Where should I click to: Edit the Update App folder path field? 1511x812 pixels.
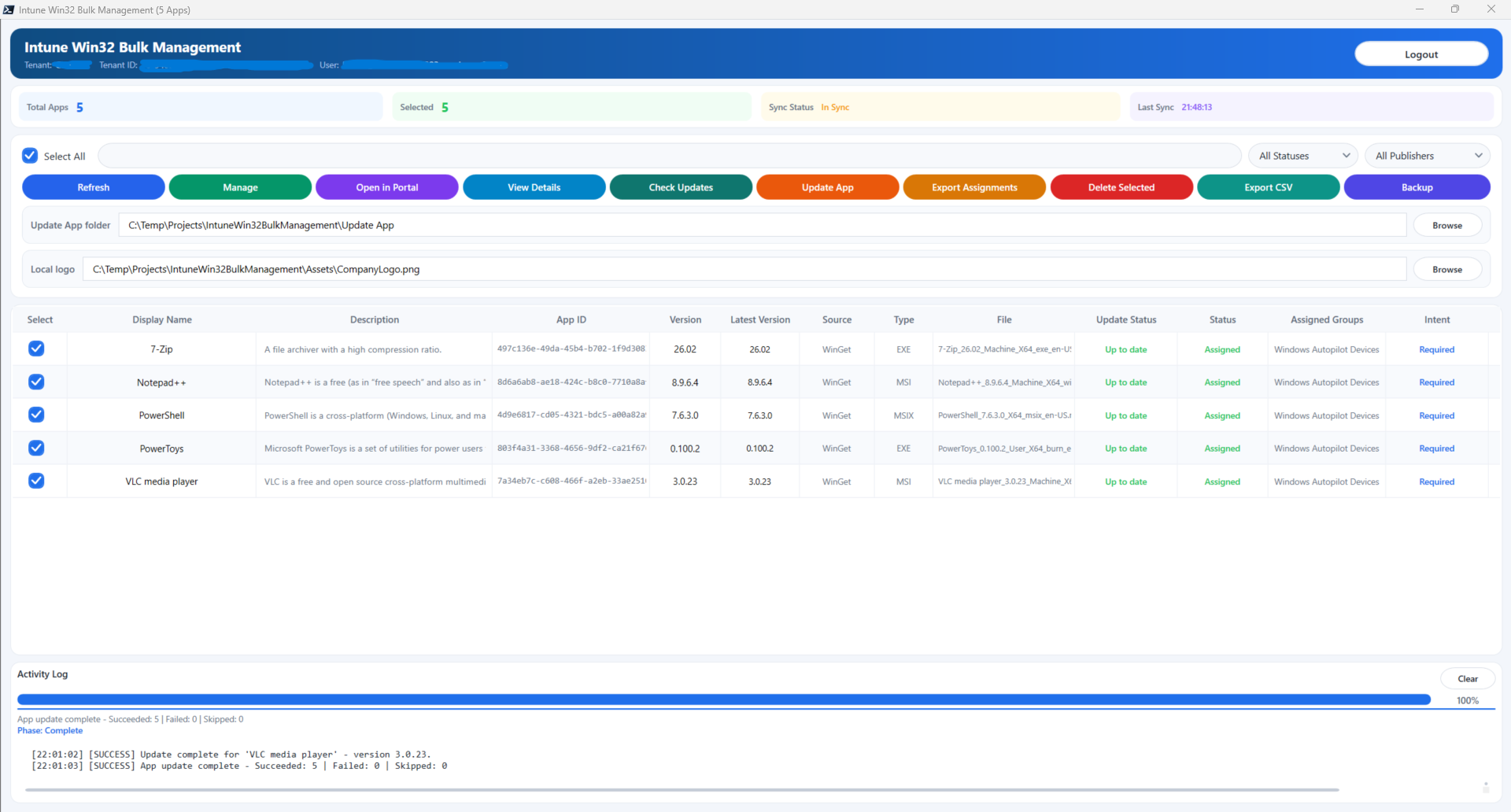[x=763, y=225]
